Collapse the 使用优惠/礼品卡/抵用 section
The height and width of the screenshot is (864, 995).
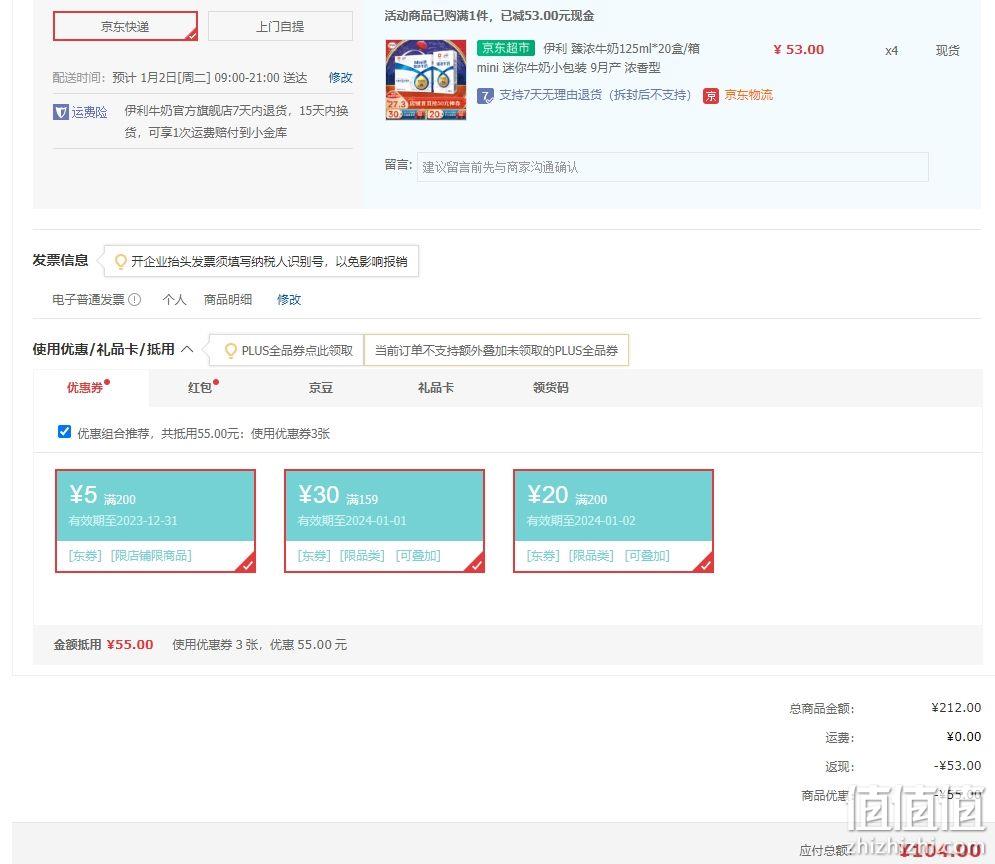pyautogui.click(x=187, y=349)
